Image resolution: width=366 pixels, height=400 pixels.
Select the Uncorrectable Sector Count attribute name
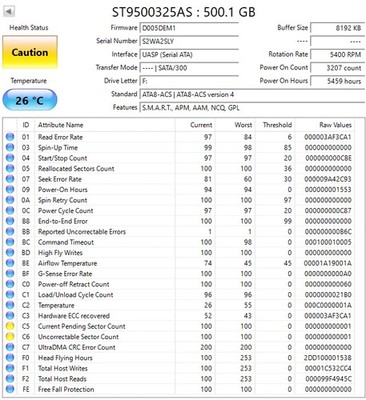tap(78, 337)
